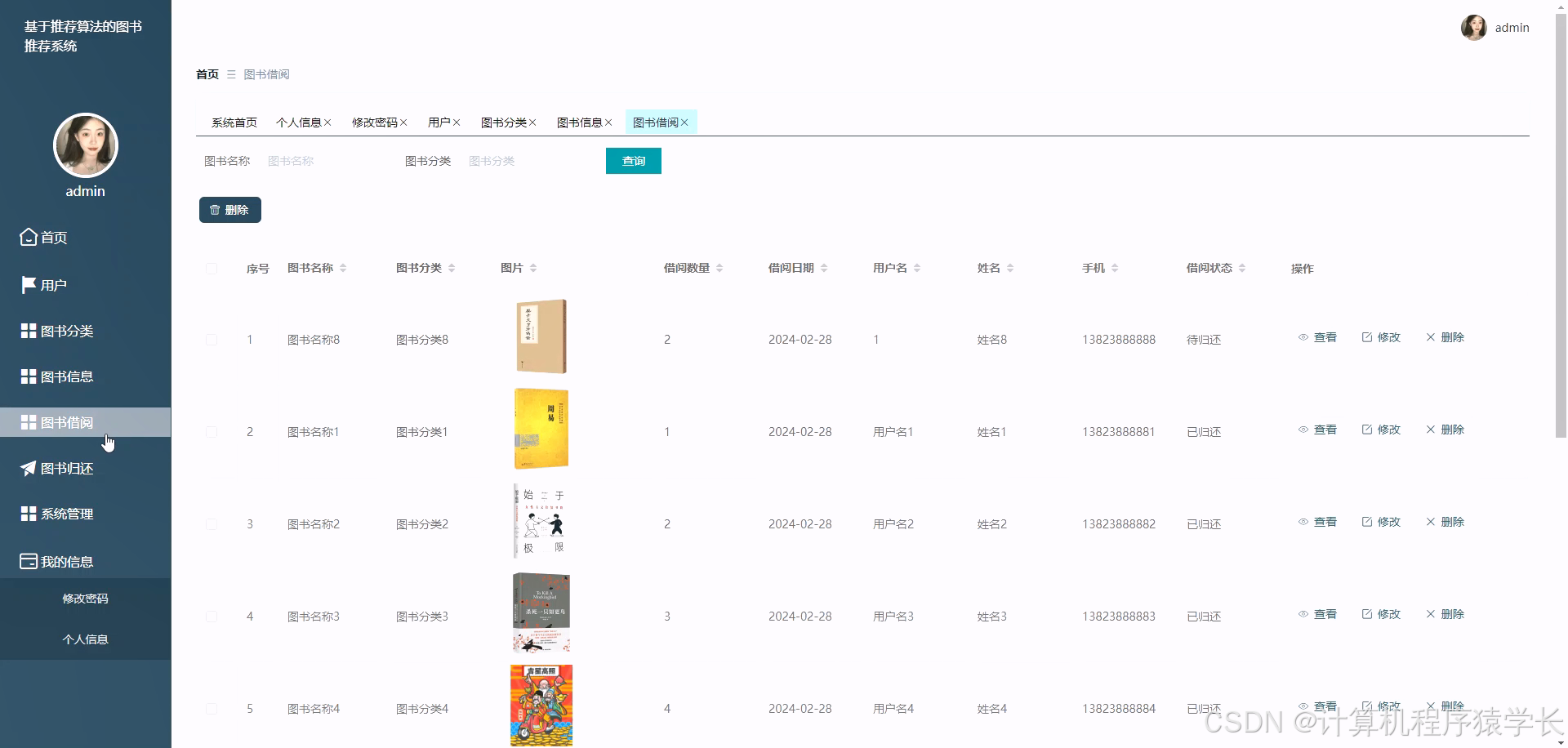The height and width of the screenshot is (748, 1568).
Task: Select the 图书归还 paper-plane icon
Action: [x=27, y=468]
